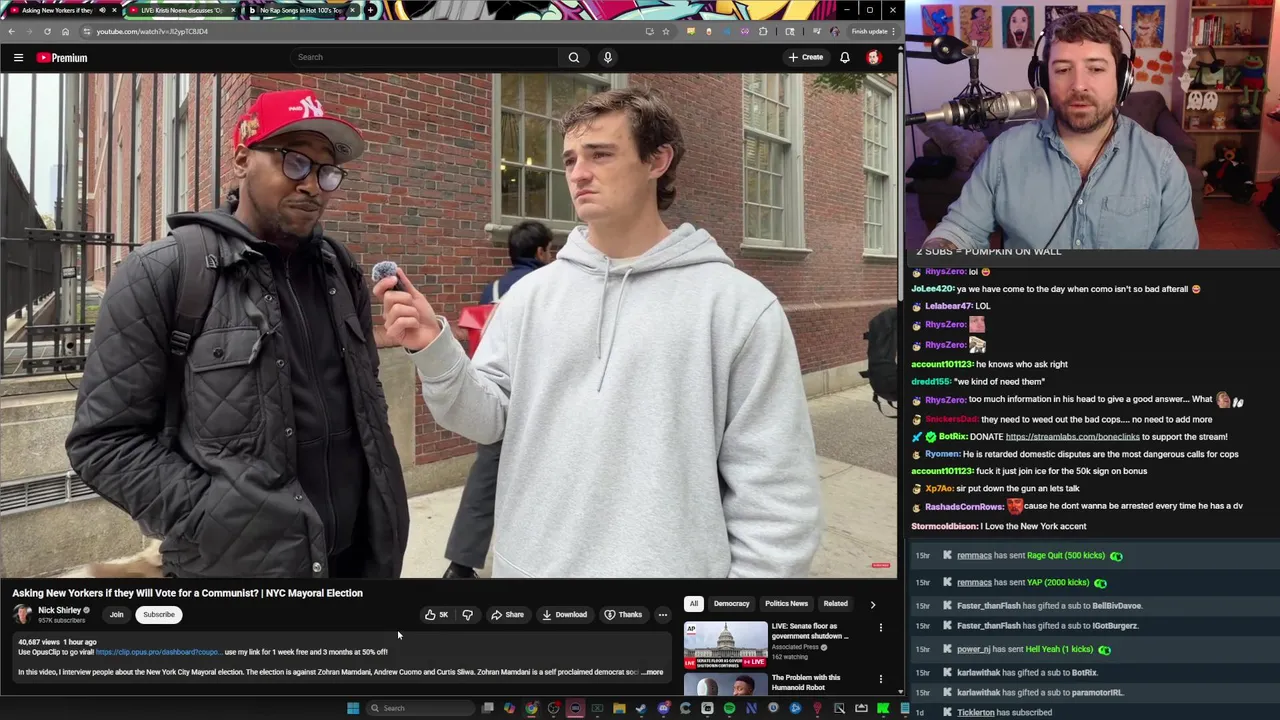Open the new tab plus button
Image resolution: width=1280 pixels, height=720 pixels.
point(371,10)
